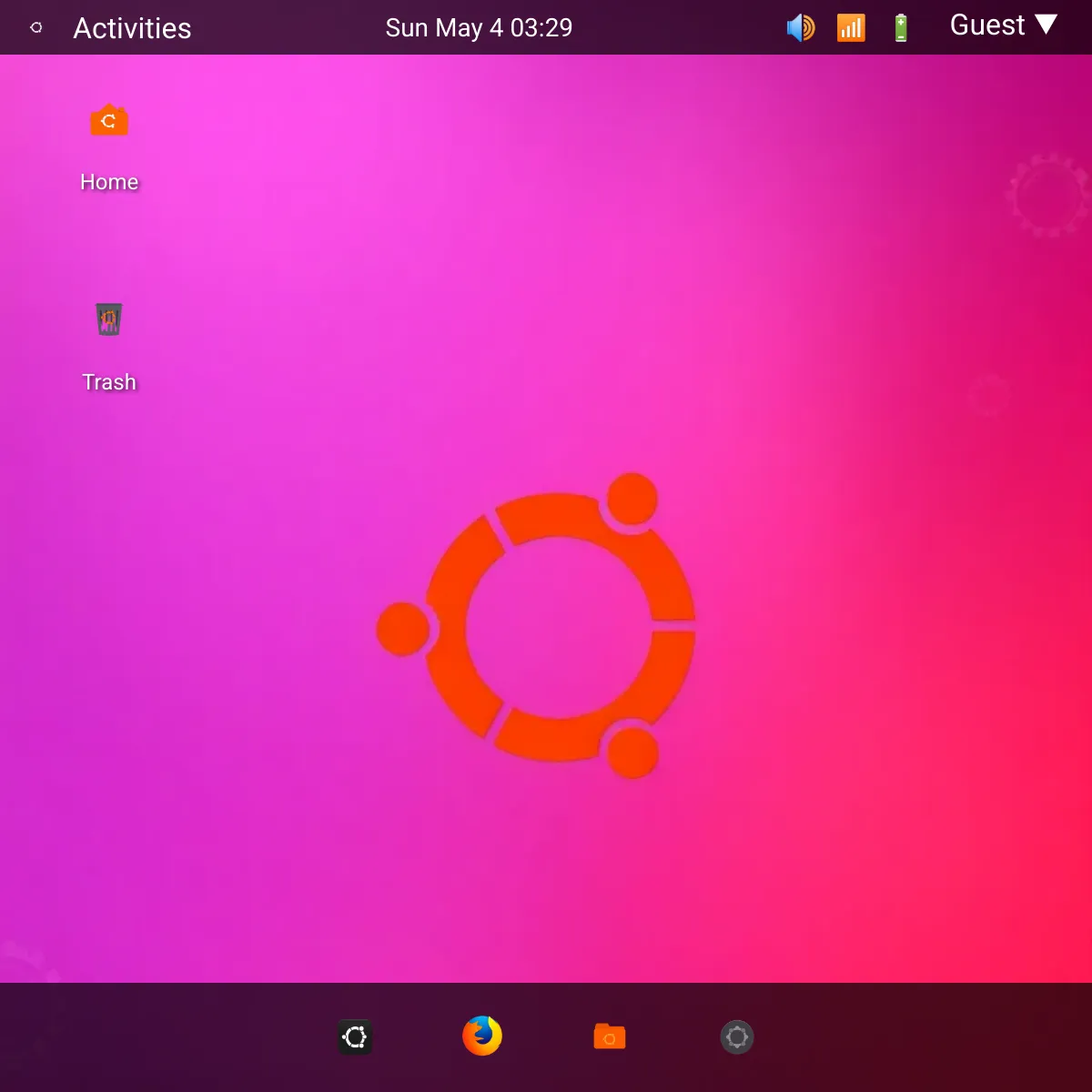Open the Guest user menu

pos(1004,25)
